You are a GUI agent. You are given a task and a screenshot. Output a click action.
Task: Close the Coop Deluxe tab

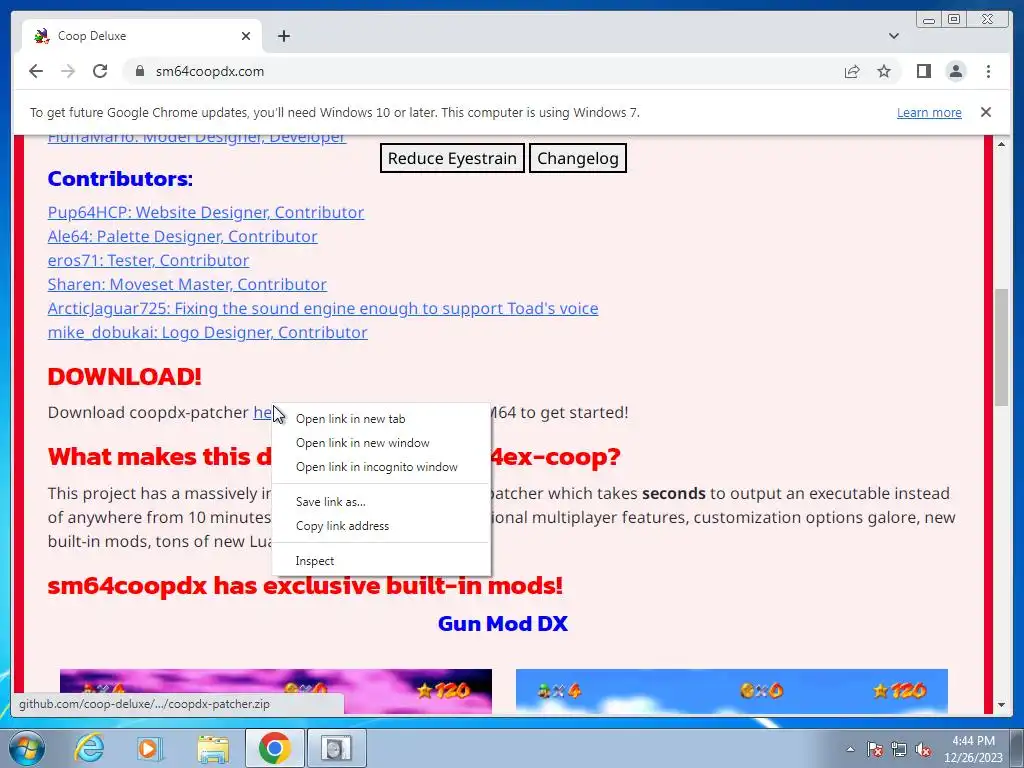tap(246, 36)
